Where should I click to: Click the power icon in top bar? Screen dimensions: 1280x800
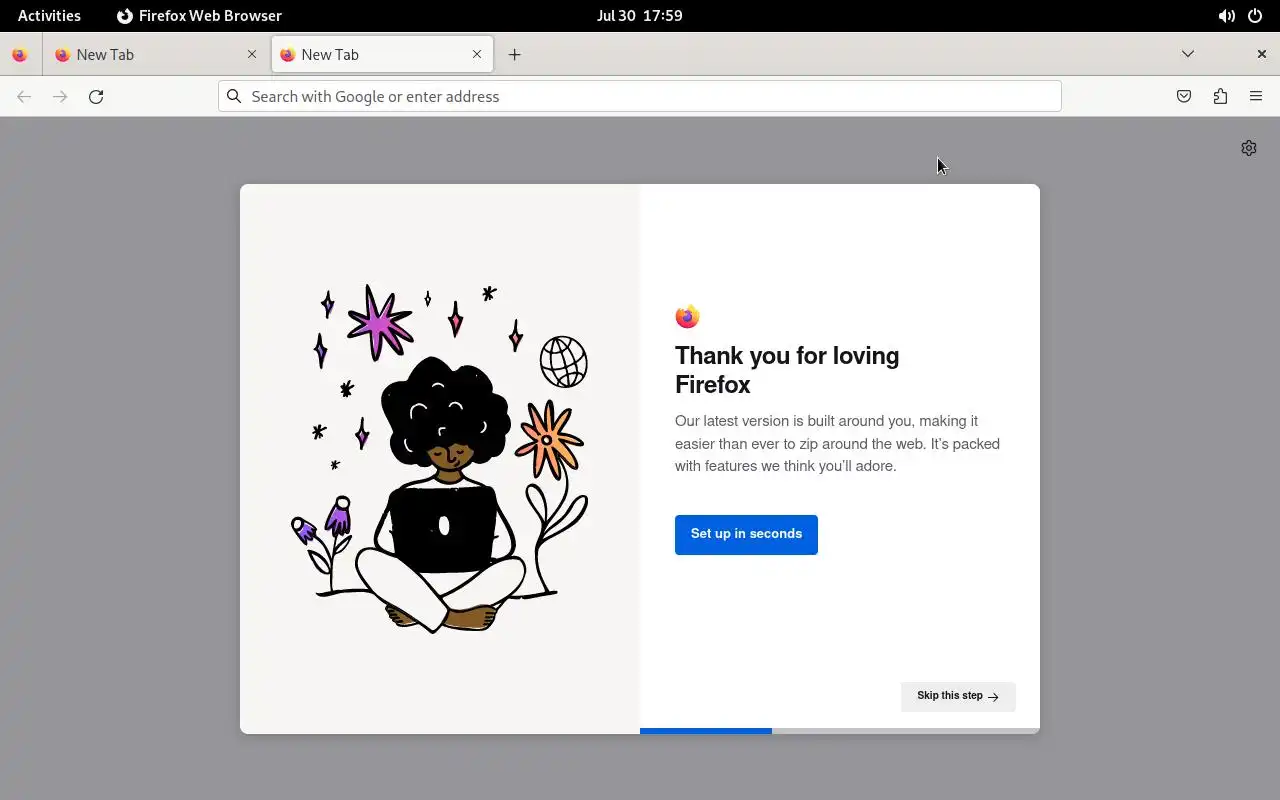[1255, 16]
